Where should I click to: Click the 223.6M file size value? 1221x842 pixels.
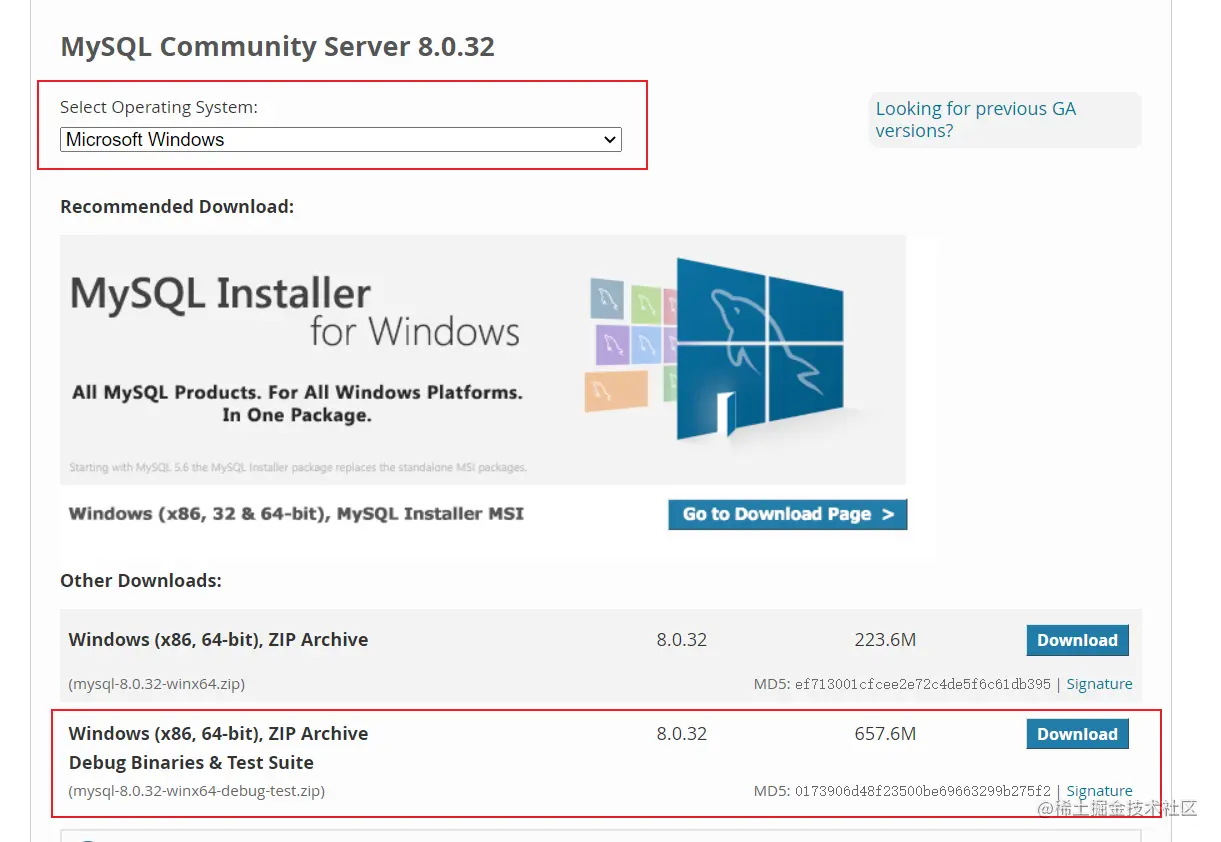(x=885, y=640)
